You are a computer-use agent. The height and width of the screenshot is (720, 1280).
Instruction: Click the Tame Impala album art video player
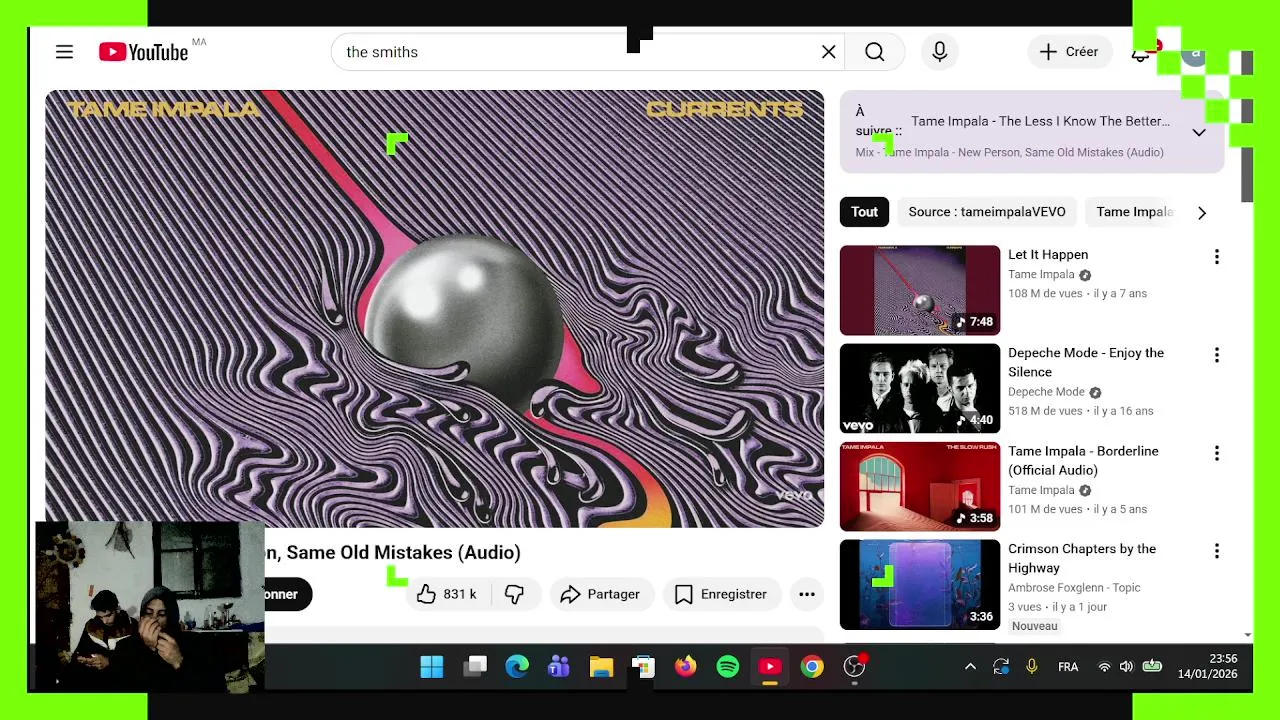pos(435,308)
